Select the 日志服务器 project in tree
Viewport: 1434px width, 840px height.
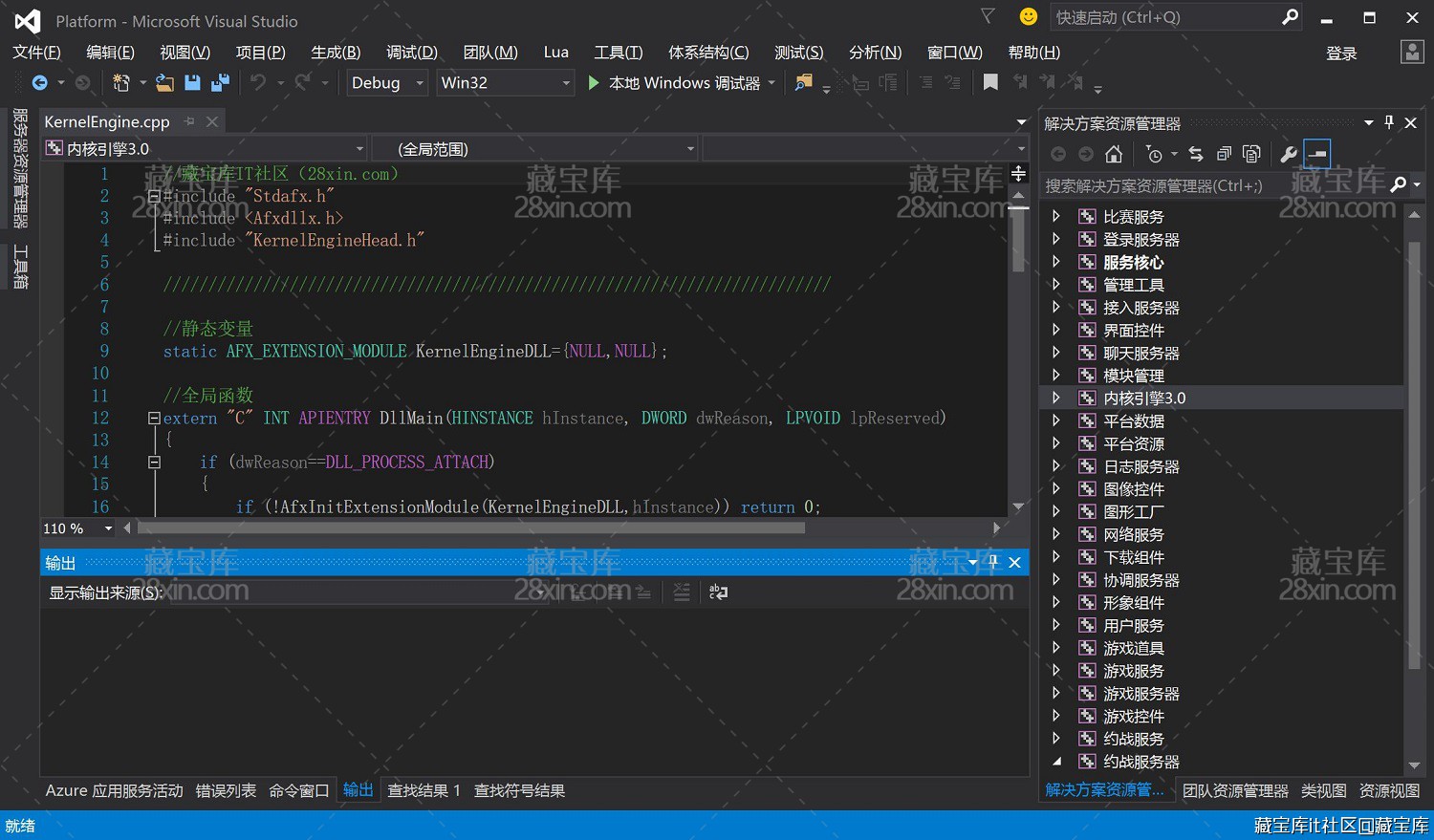tap(1141, 466)
